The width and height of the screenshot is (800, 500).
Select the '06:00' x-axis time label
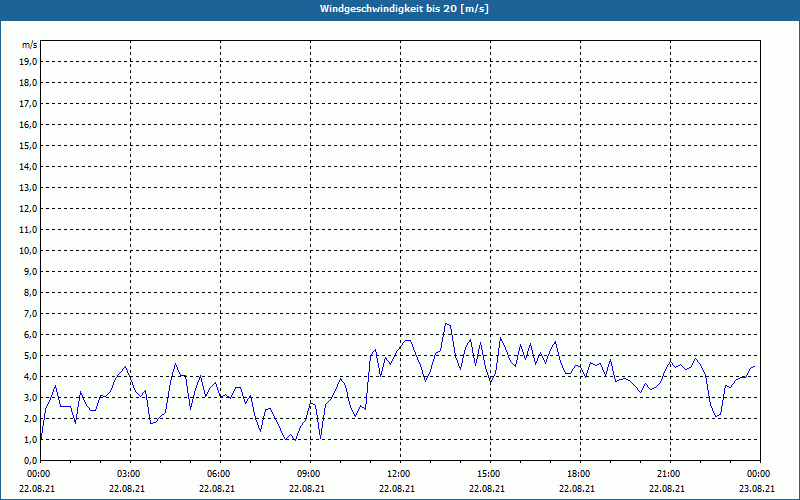220,474
